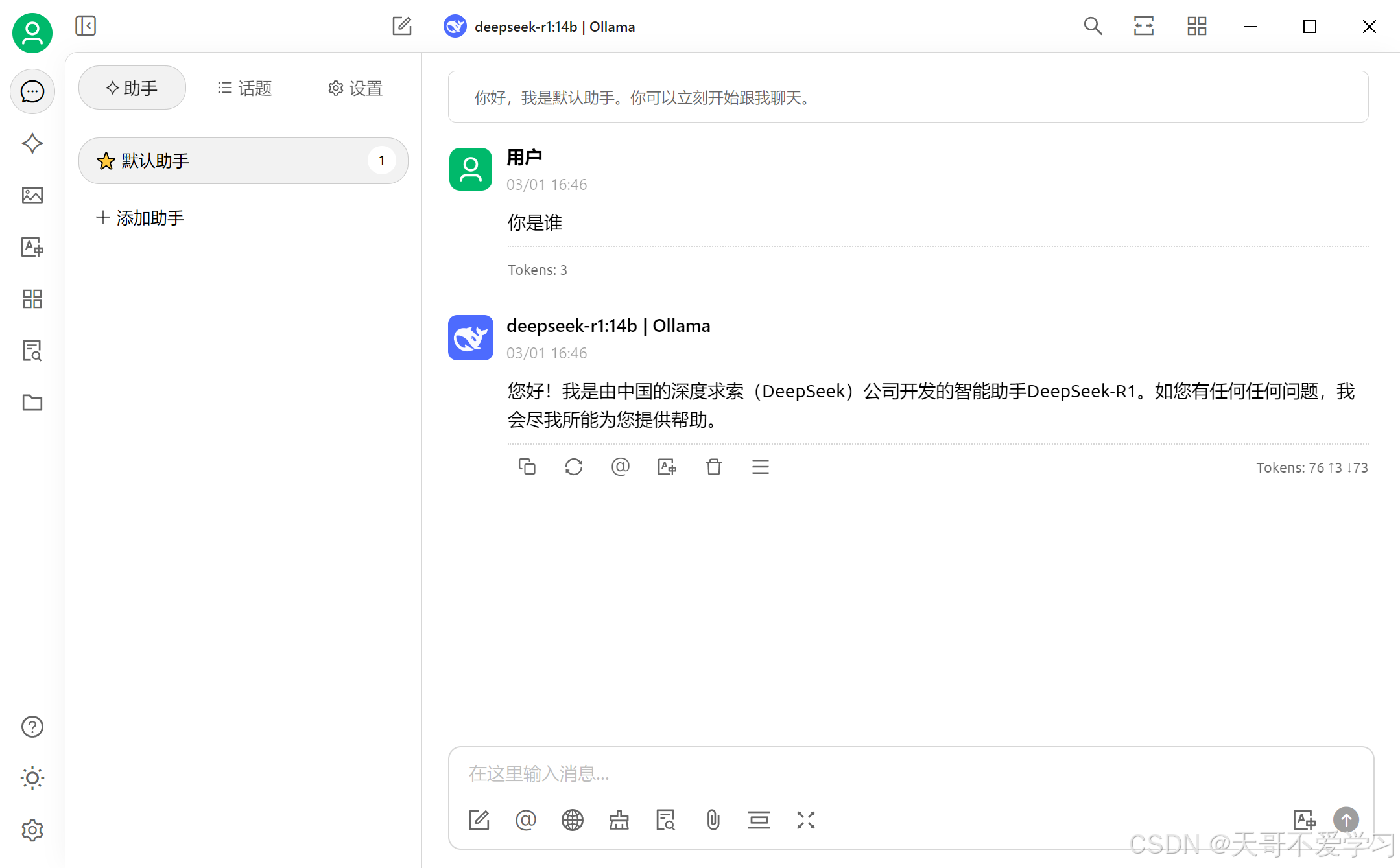Image resolution: width=1400 pixels, height=868 pixels.
Task: Click the message input field
Action: point(908,773)
